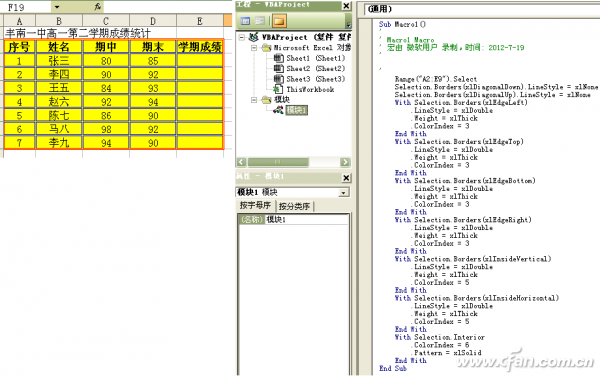Select Sheet1 (Sheet1) worksheet icon
The image size is (600, 378).
pyautogui.click(x=279, y=58)
